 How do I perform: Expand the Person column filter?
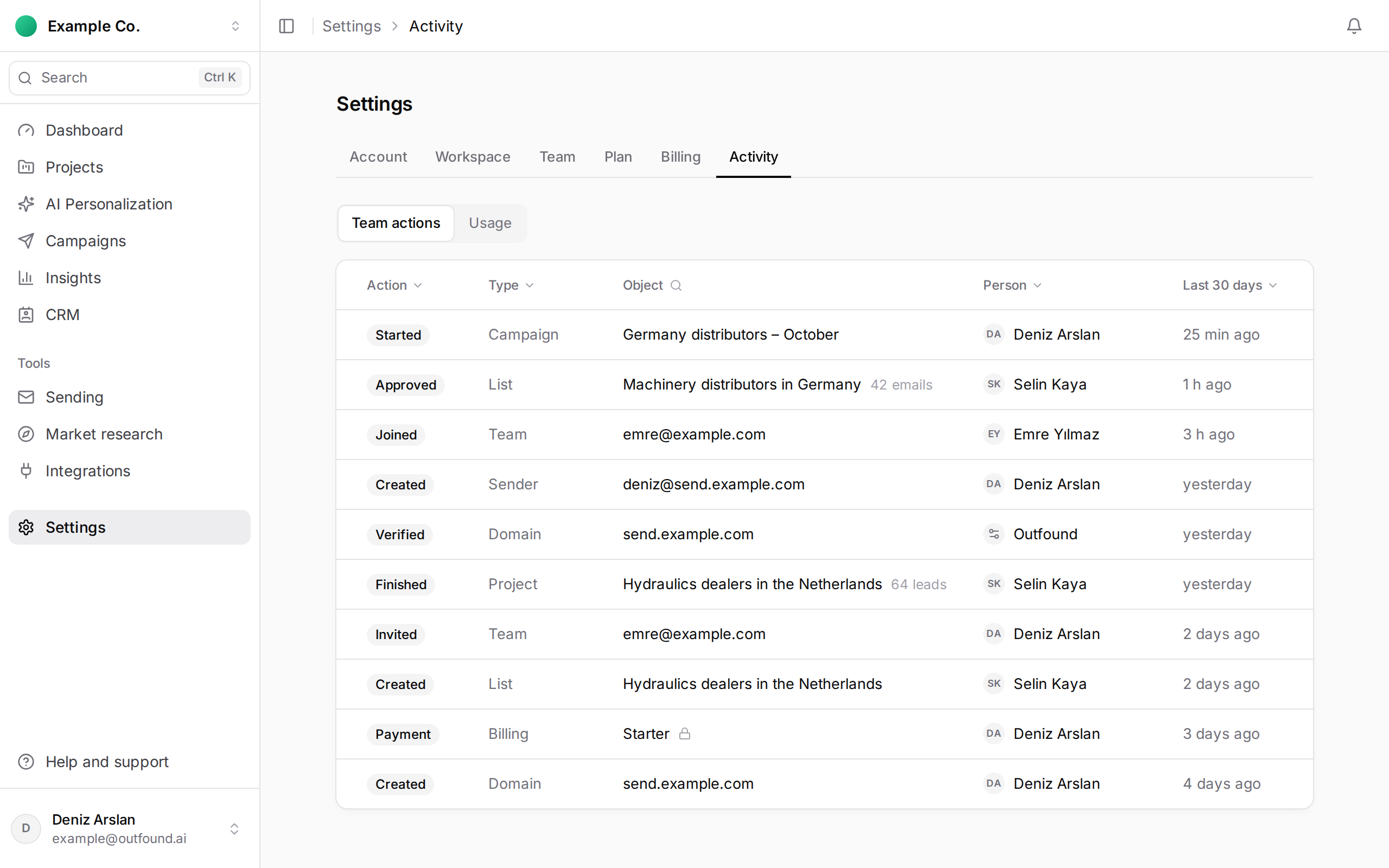(1012, 285)
